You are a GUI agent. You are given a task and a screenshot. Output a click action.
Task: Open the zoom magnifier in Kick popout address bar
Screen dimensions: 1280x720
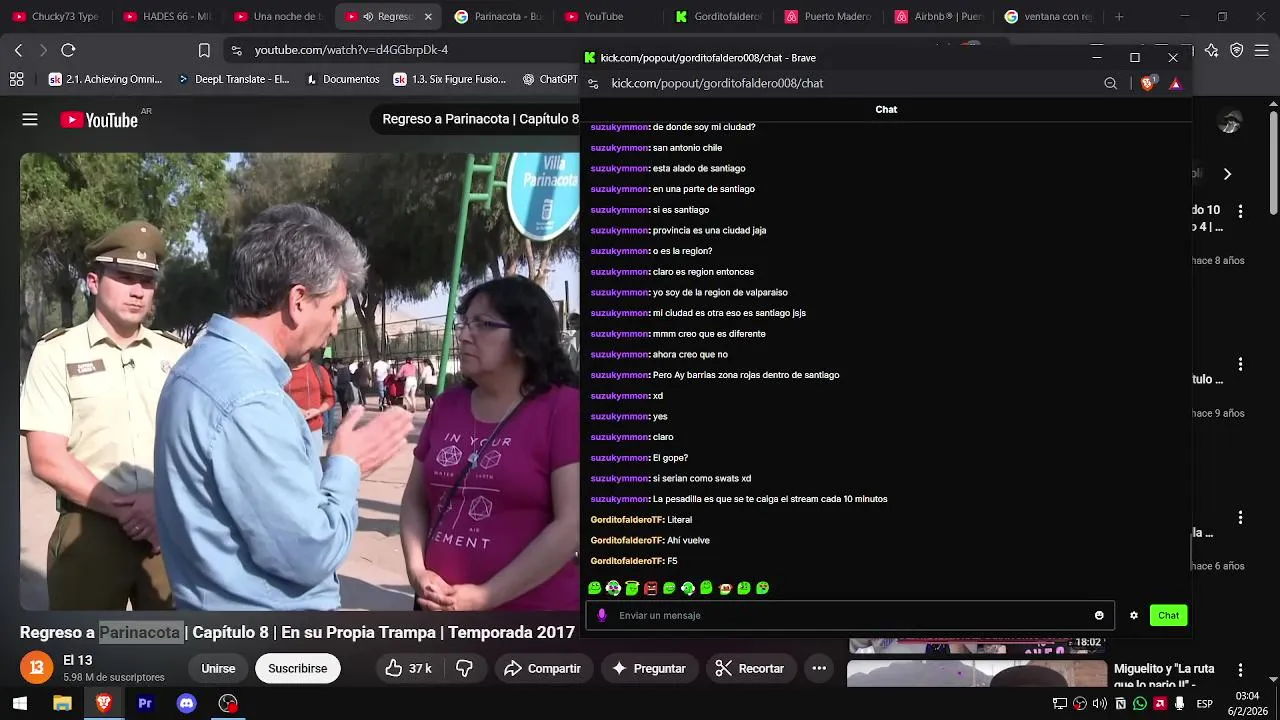(x=1110, y=83)
